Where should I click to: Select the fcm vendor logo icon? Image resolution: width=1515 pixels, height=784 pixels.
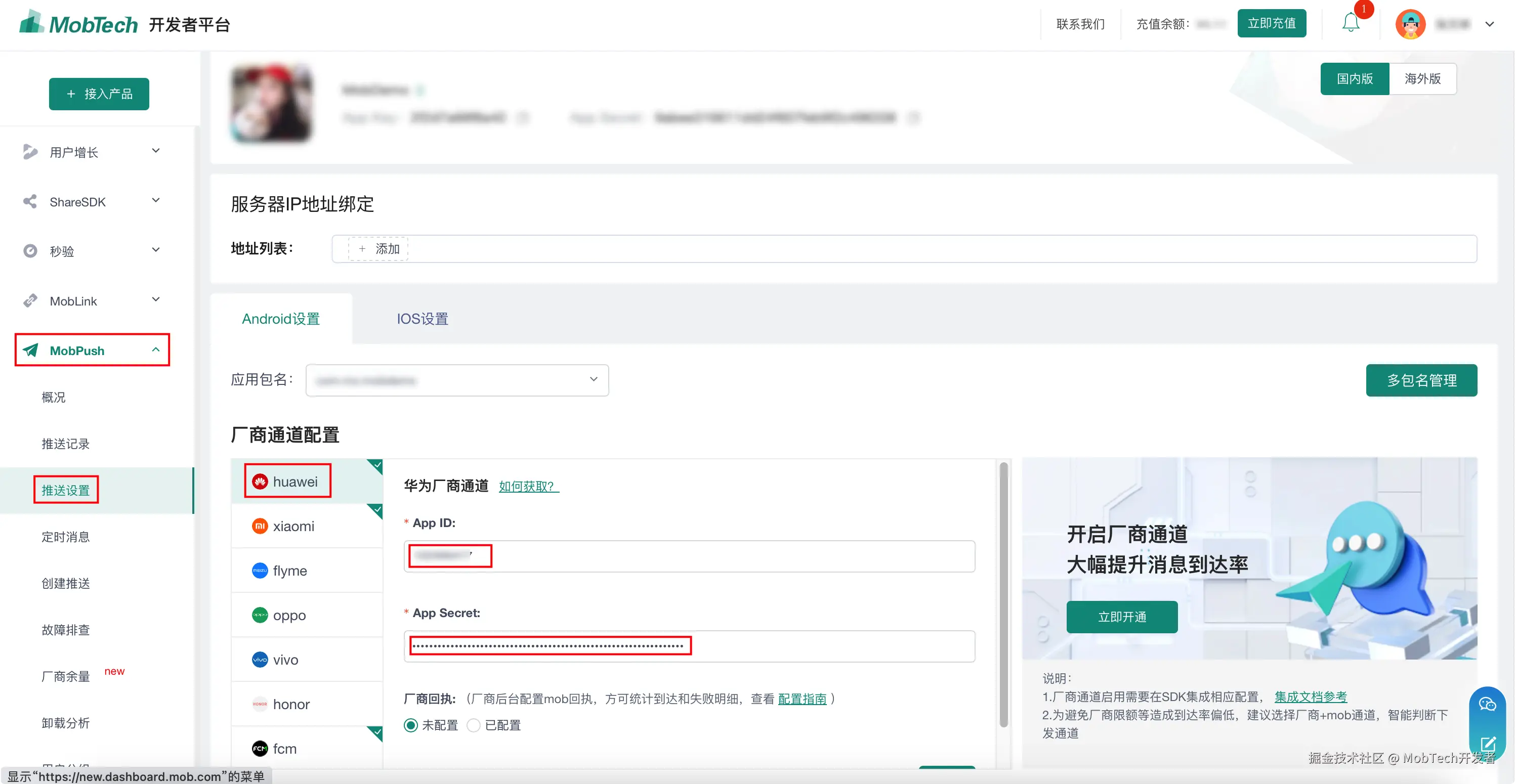tap(260, 748)
